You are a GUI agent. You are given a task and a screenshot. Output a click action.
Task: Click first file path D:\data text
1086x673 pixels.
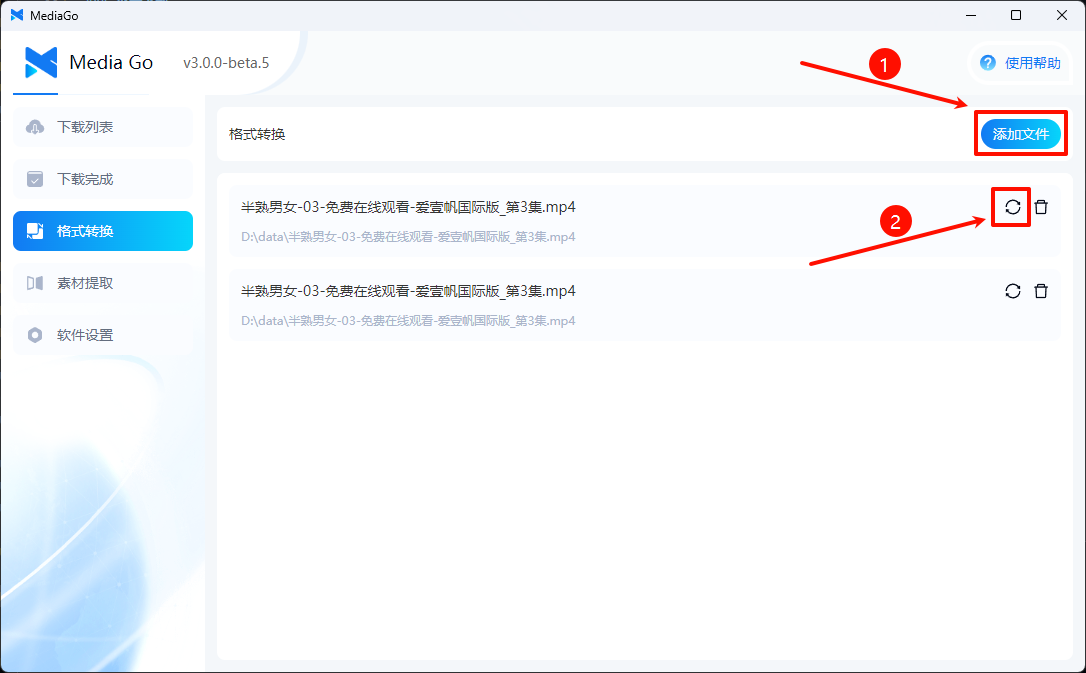click(x=408, y=237)
